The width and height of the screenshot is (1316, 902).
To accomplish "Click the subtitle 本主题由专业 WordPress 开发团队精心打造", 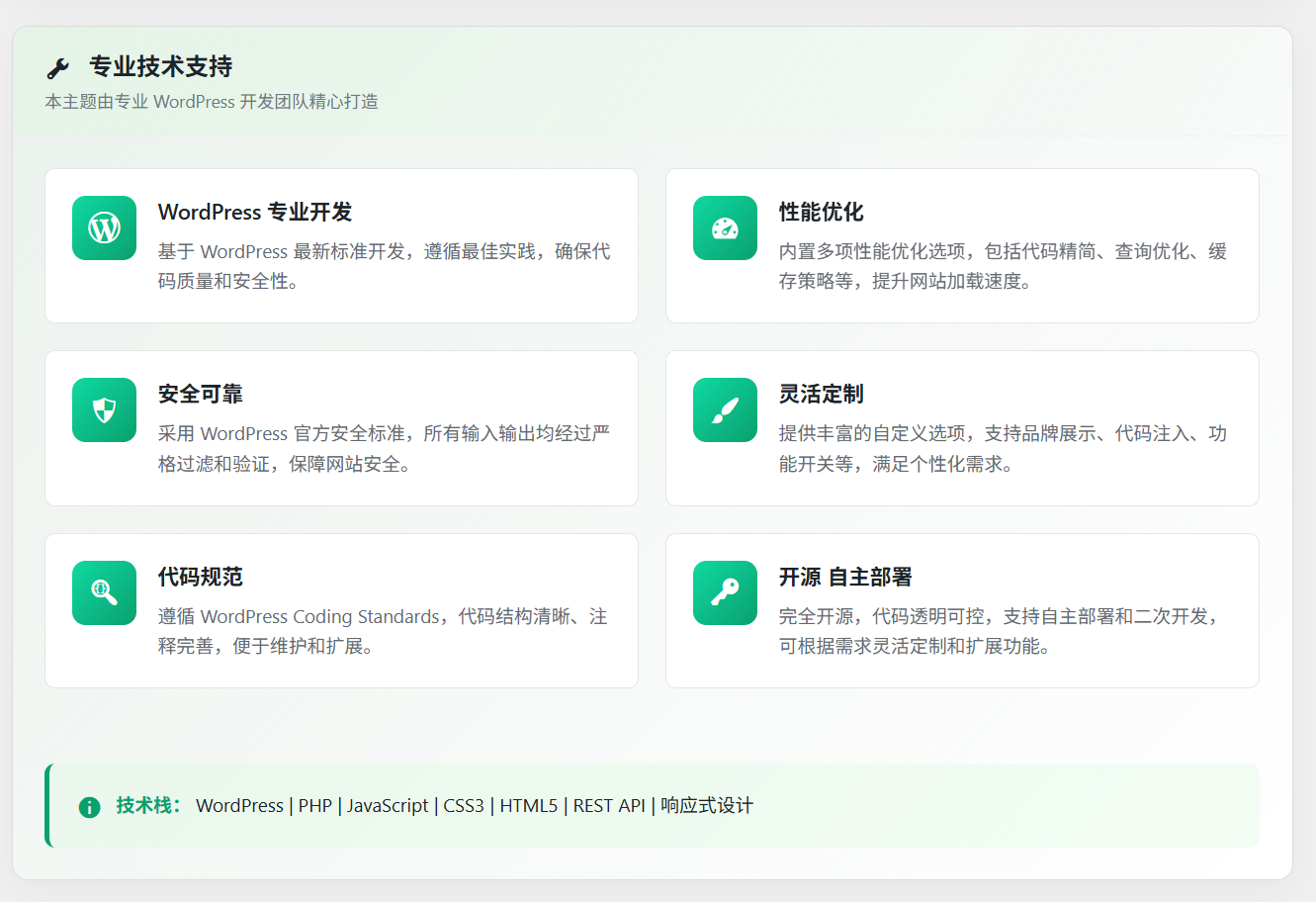I will pyautogui.click(x=212, y=102).
